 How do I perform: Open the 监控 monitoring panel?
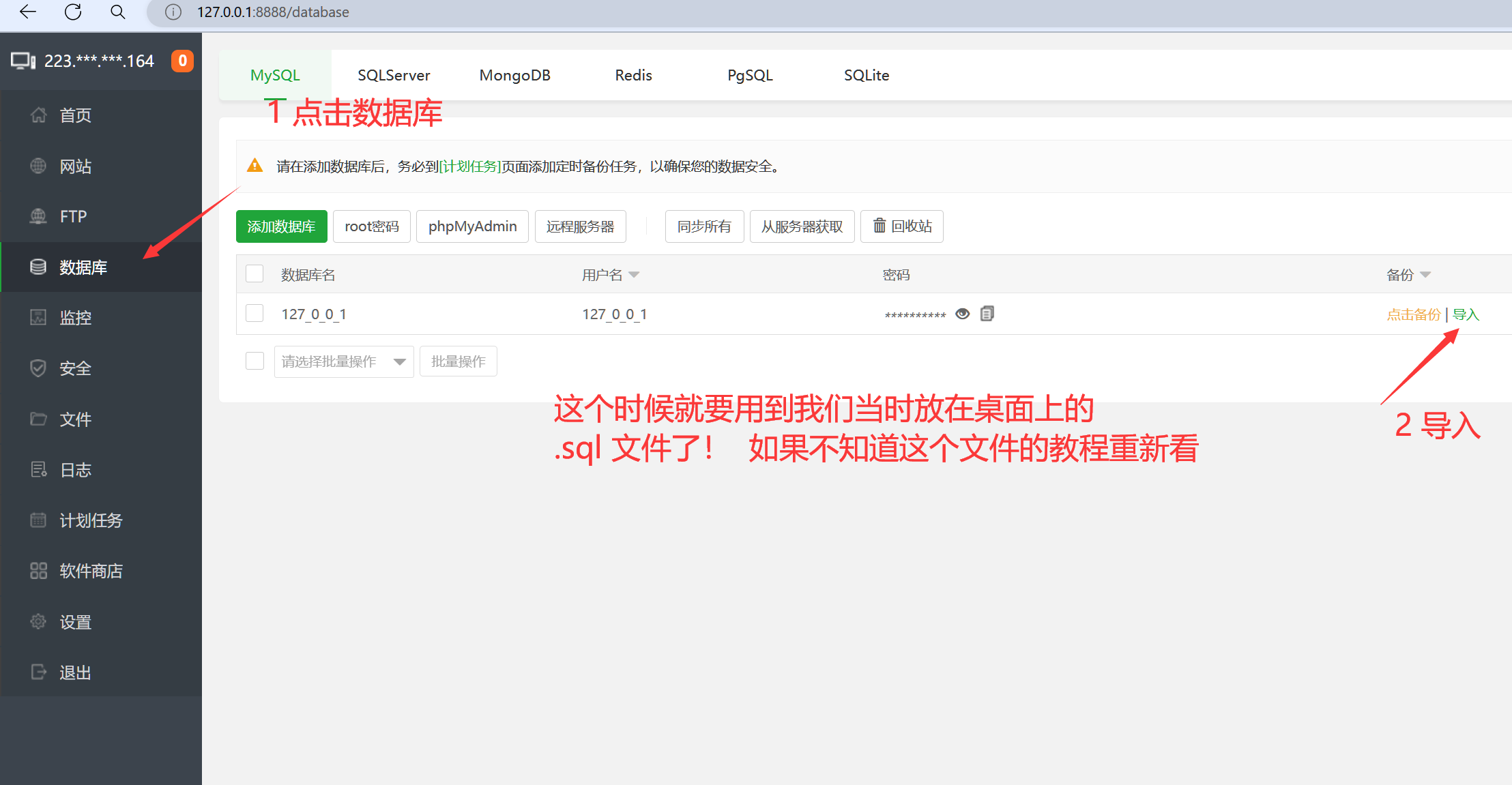point(75,317)
